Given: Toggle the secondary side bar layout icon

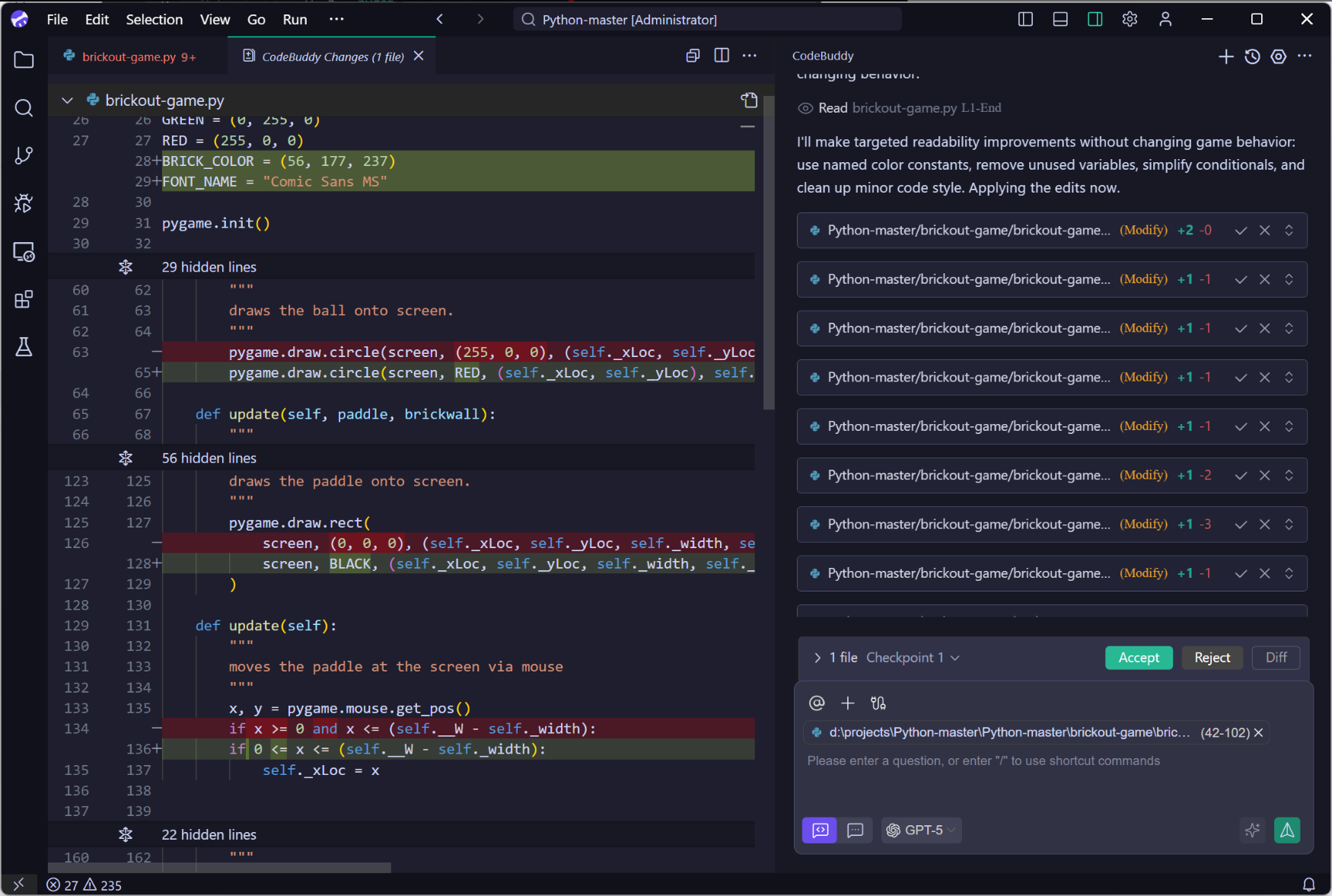Looking at the screenshot, I should tap(1095, 20).
